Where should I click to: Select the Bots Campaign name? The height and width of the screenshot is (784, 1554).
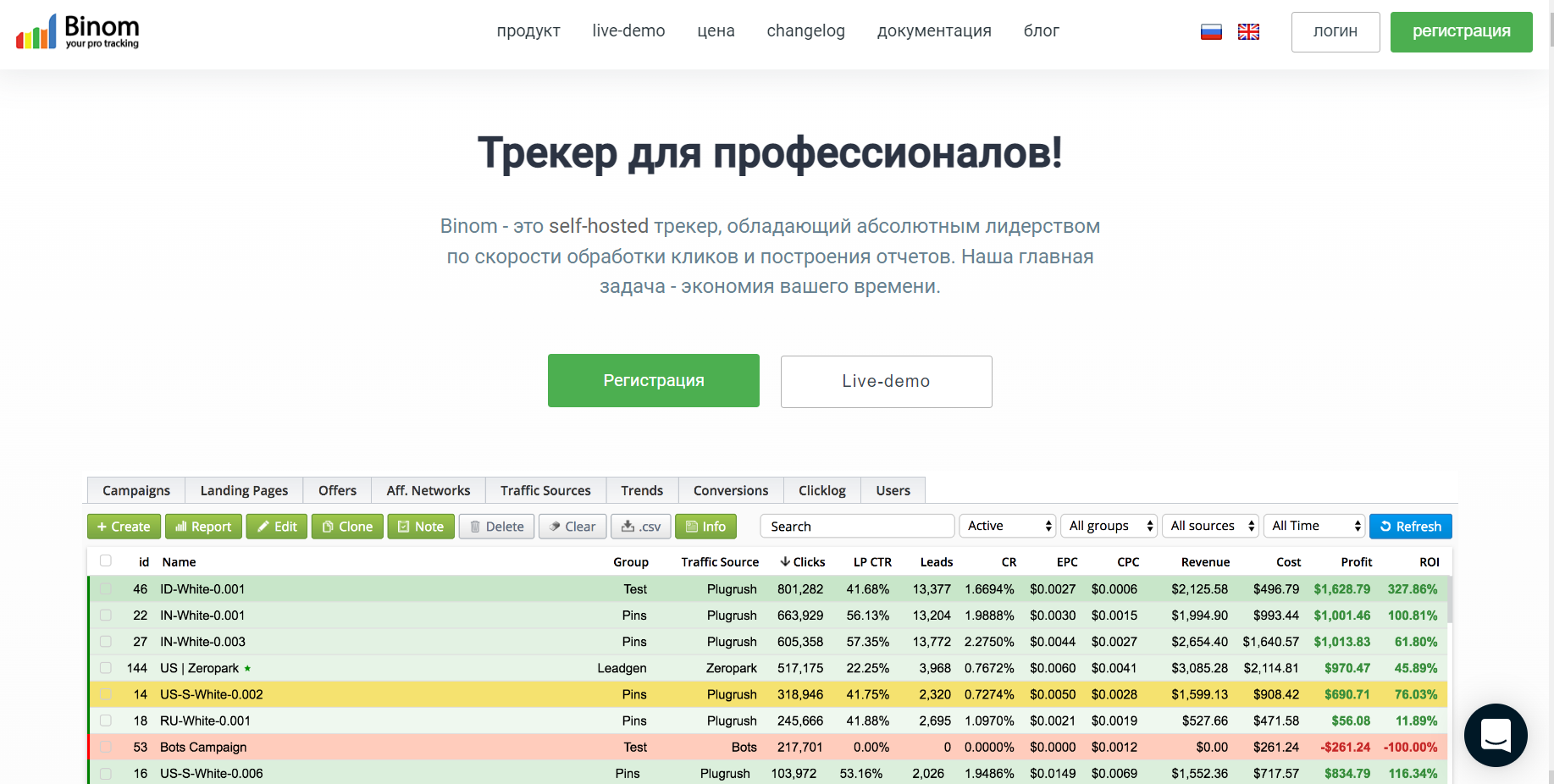pos(203,747)
